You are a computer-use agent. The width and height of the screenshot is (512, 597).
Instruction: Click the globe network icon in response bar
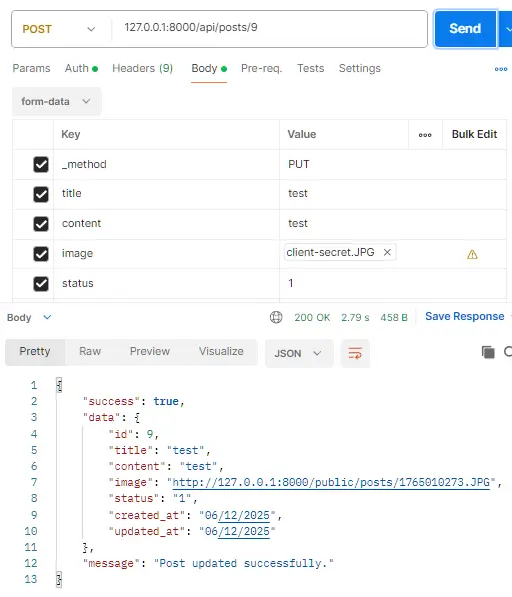coord(276,317)
